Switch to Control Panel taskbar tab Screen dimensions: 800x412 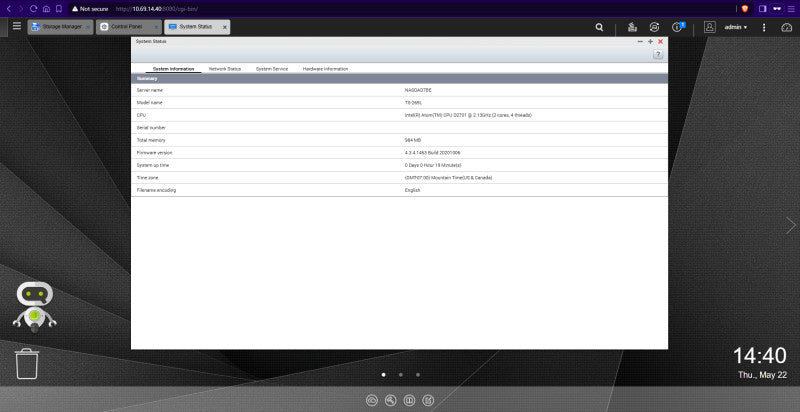pos(129,27)
